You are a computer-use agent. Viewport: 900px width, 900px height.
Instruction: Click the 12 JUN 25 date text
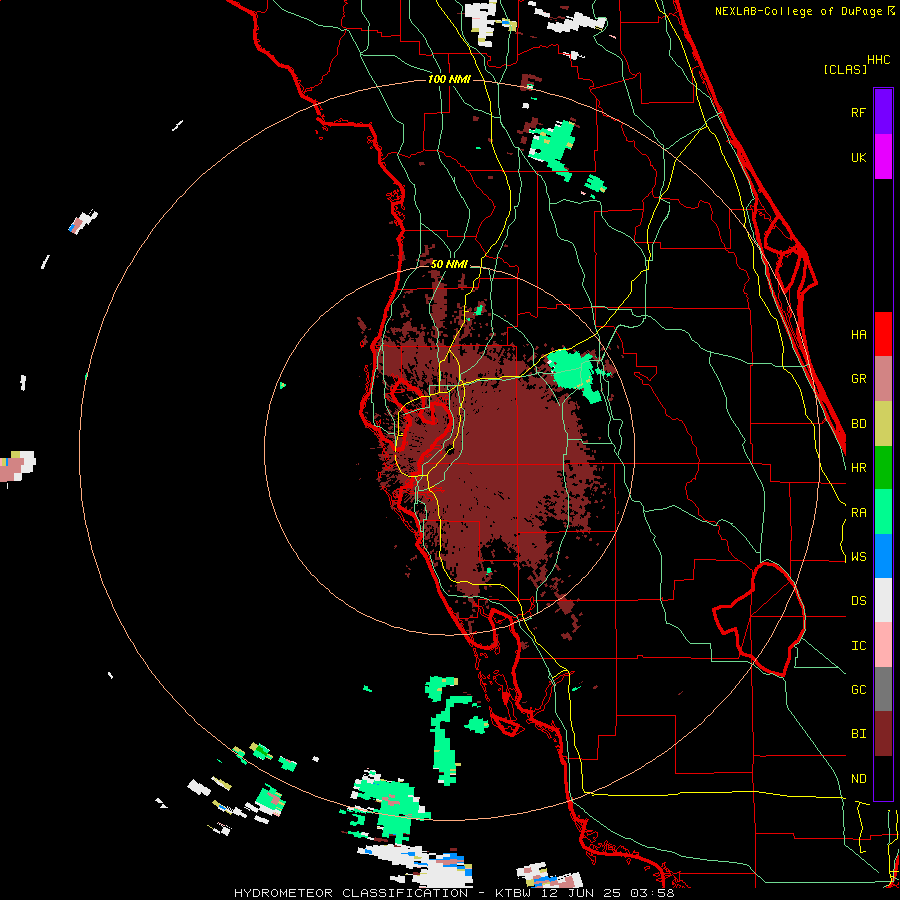click(x=583, y=893)
